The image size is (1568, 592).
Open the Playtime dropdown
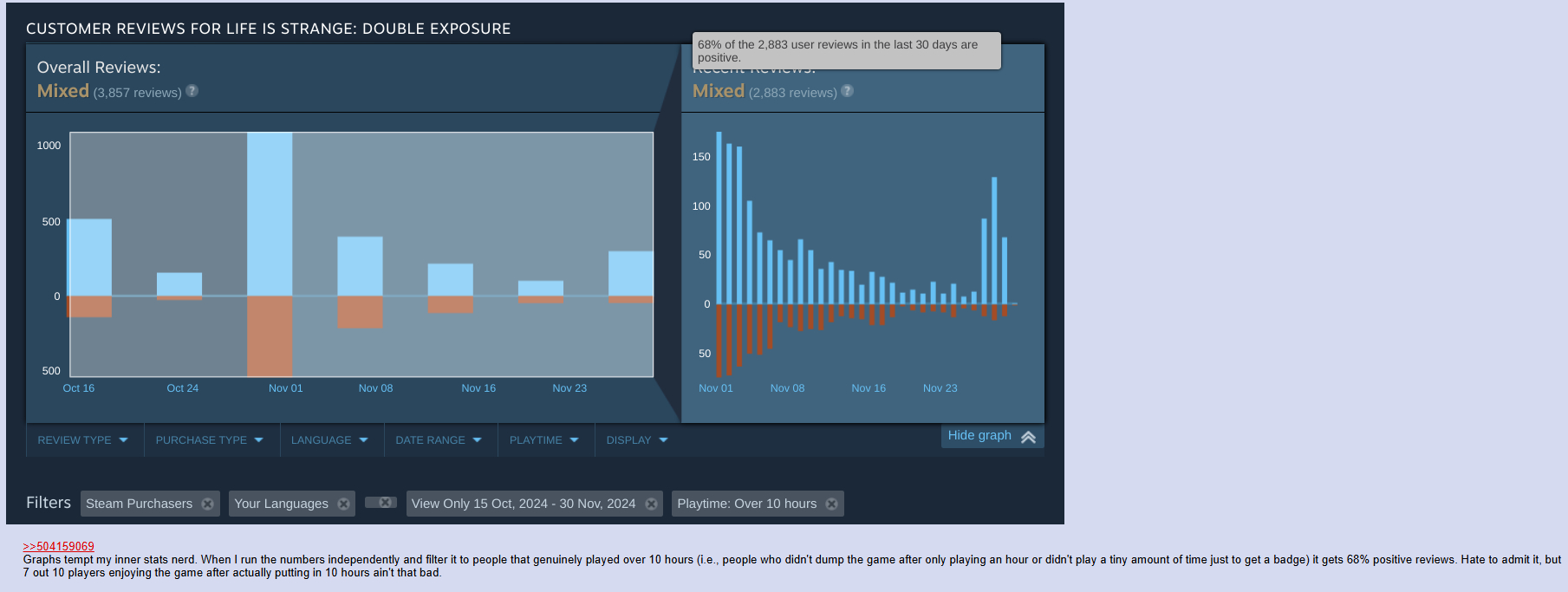click(x=544, y=440)
